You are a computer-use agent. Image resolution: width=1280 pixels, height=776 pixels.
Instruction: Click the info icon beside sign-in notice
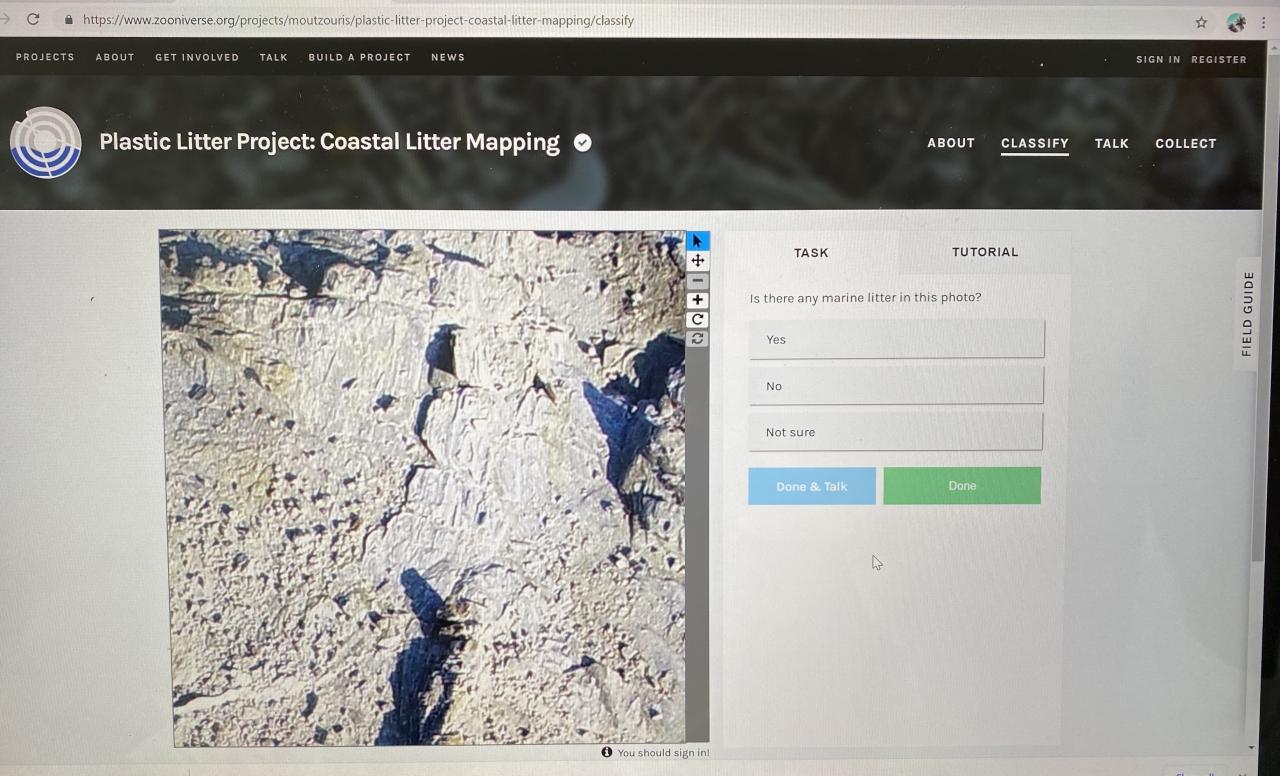606,752
